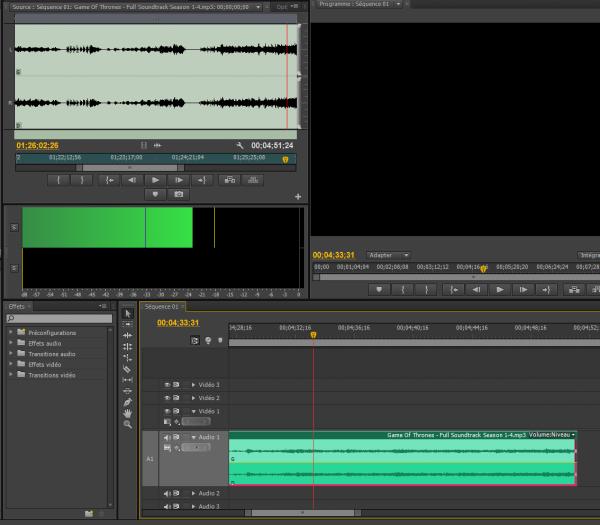600x525 pixels.
Task: Select the Hand tool
Action: [128, 413]
